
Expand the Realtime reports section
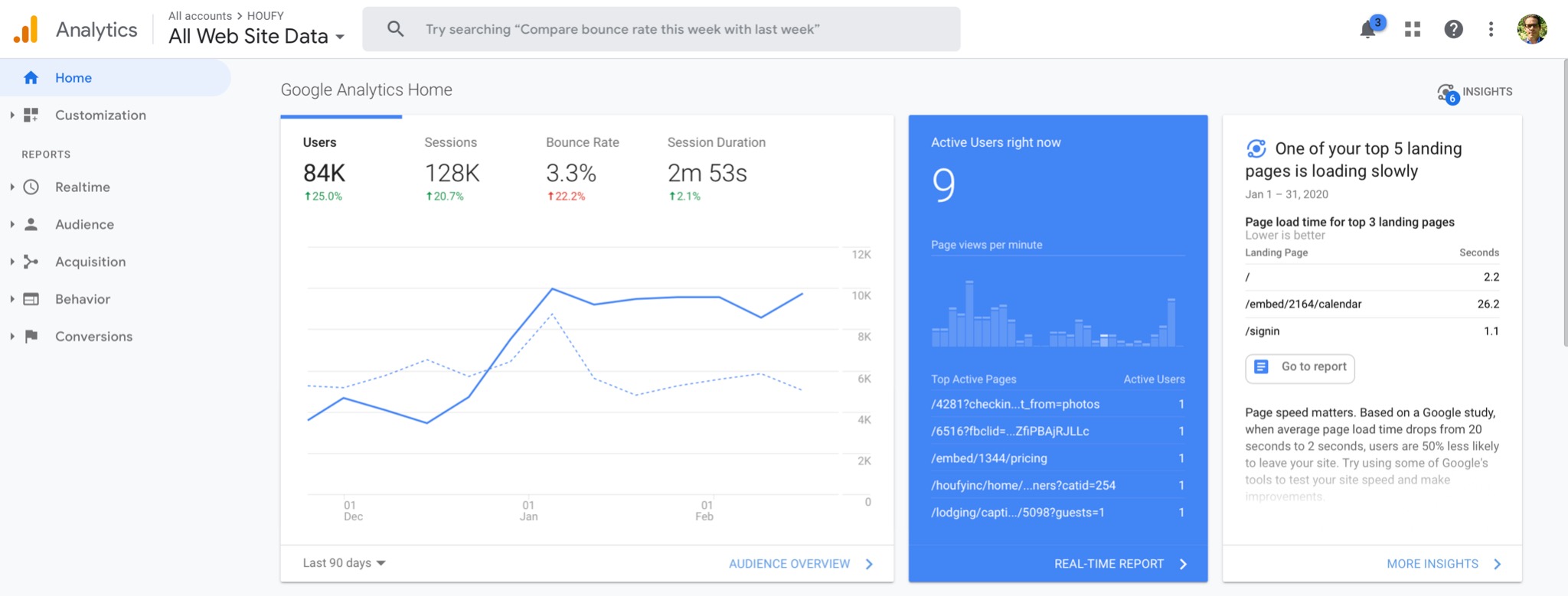coord(82,187)
